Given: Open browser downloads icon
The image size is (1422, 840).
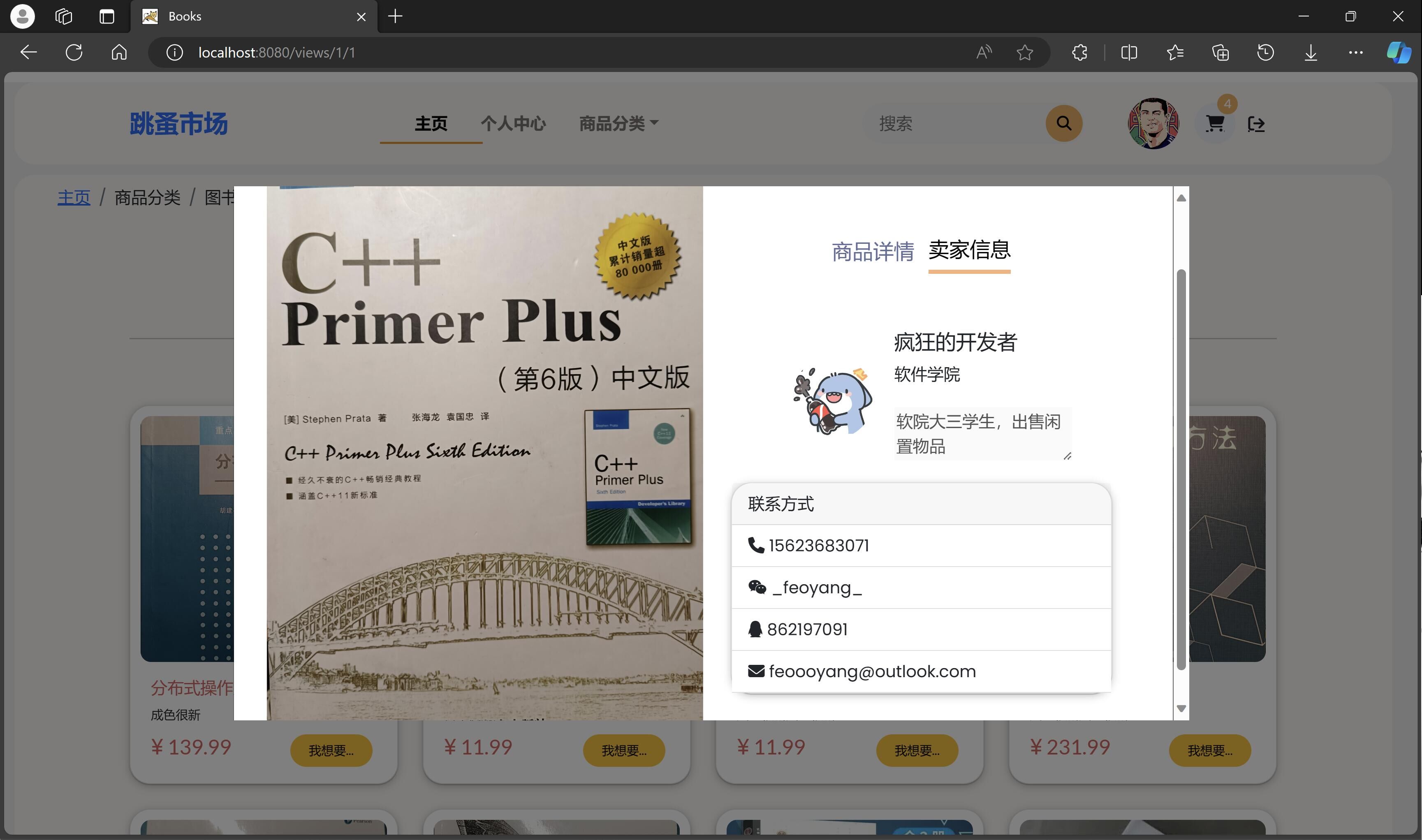Looking at the screenshot, I should point(1311,53).
